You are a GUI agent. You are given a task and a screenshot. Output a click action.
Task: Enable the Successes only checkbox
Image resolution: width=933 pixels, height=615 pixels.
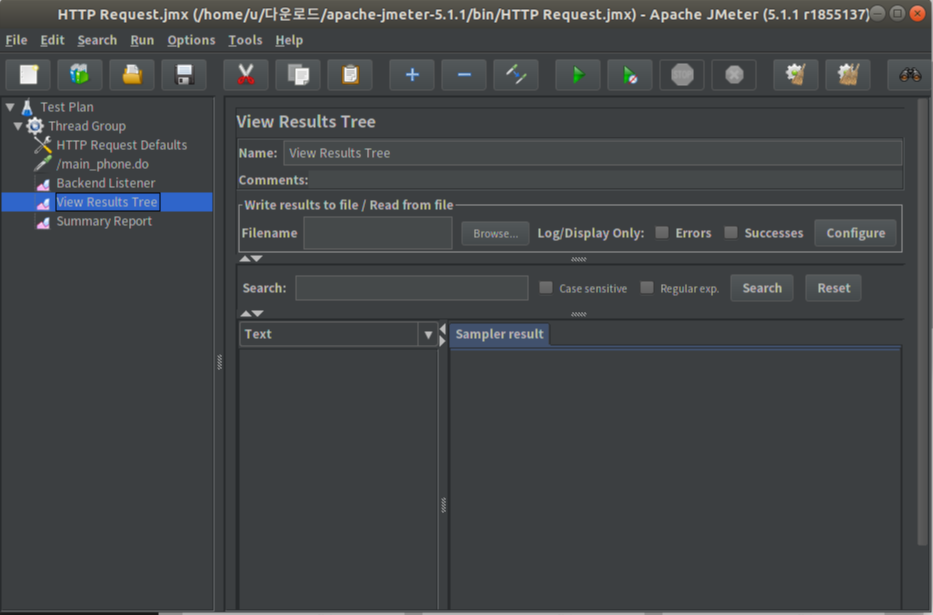point(731,233)
